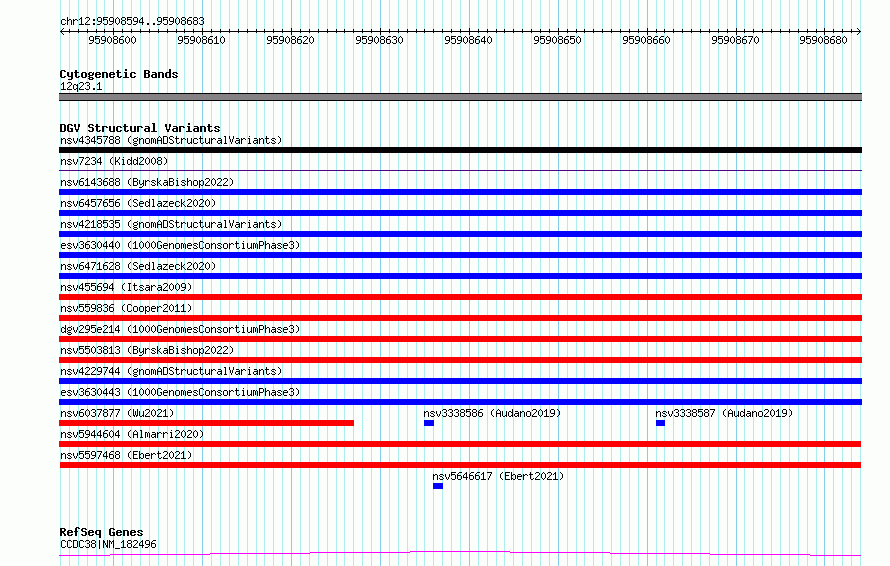The image size is (890, 566).
Task: Select the 12q23.1 band label
Action: coord(81,86)
